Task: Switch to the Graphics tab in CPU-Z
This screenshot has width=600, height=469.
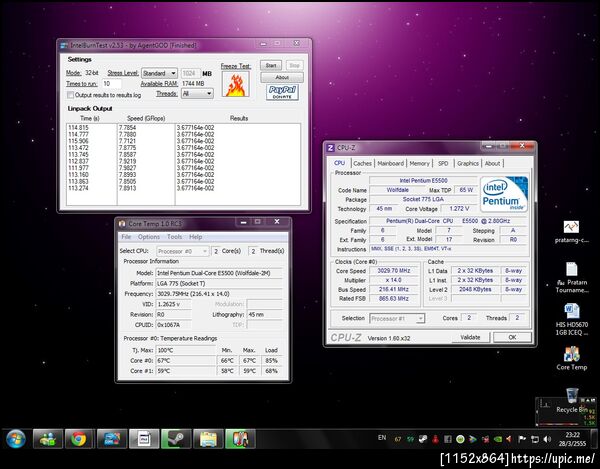Action: 467,163
